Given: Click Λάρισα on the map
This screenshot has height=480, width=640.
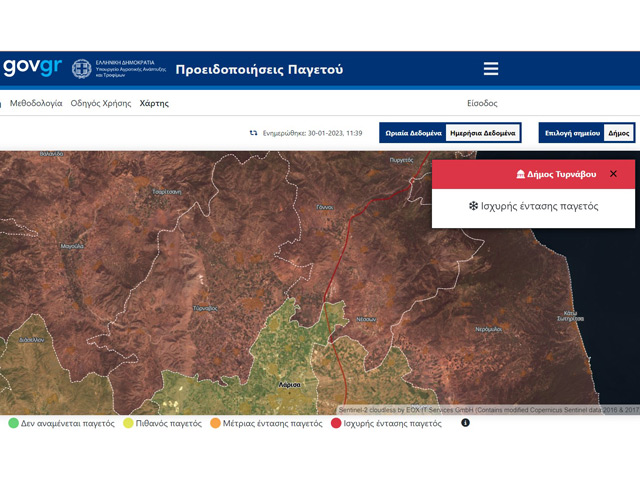Looking at the screenshot, I should pyautogui.click(x=289, y=384).
